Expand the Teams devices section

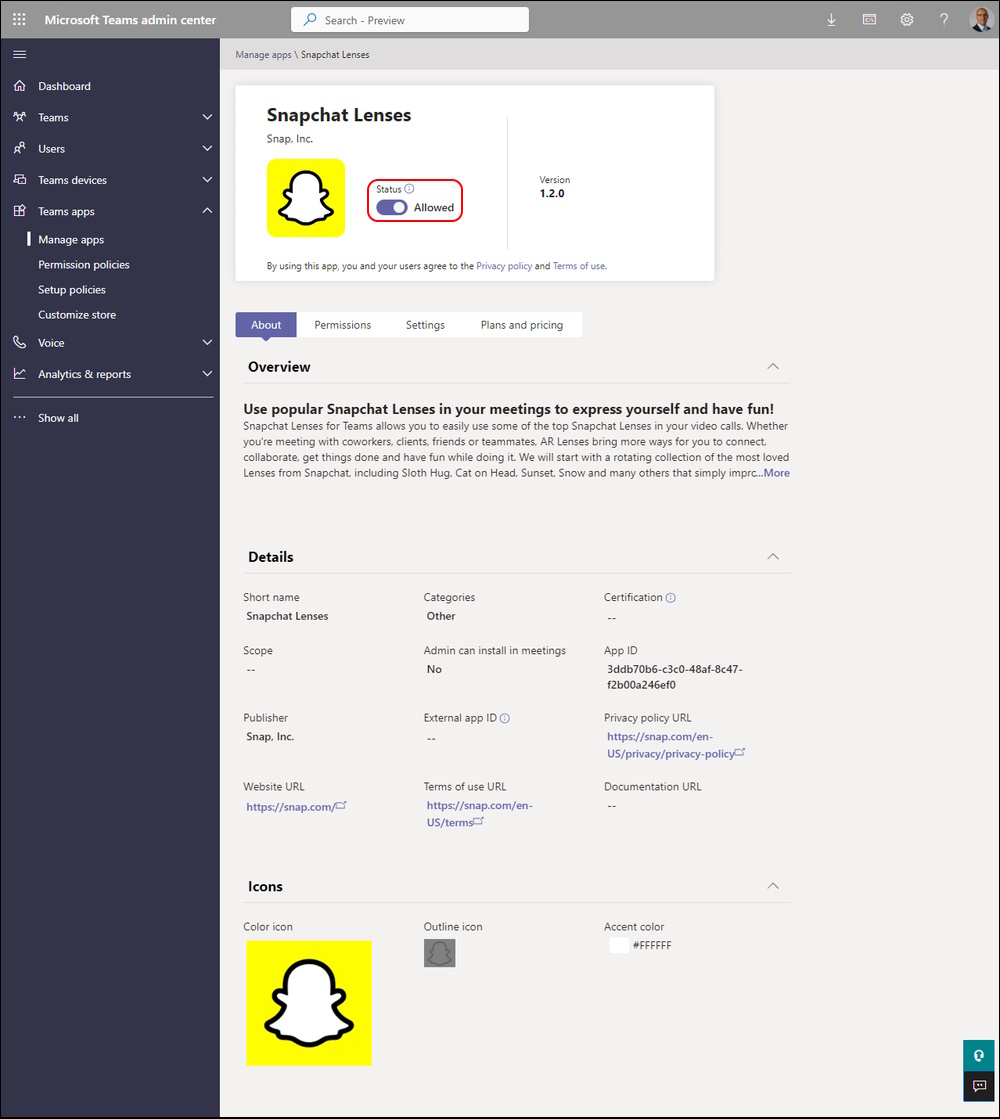[207, 180]
